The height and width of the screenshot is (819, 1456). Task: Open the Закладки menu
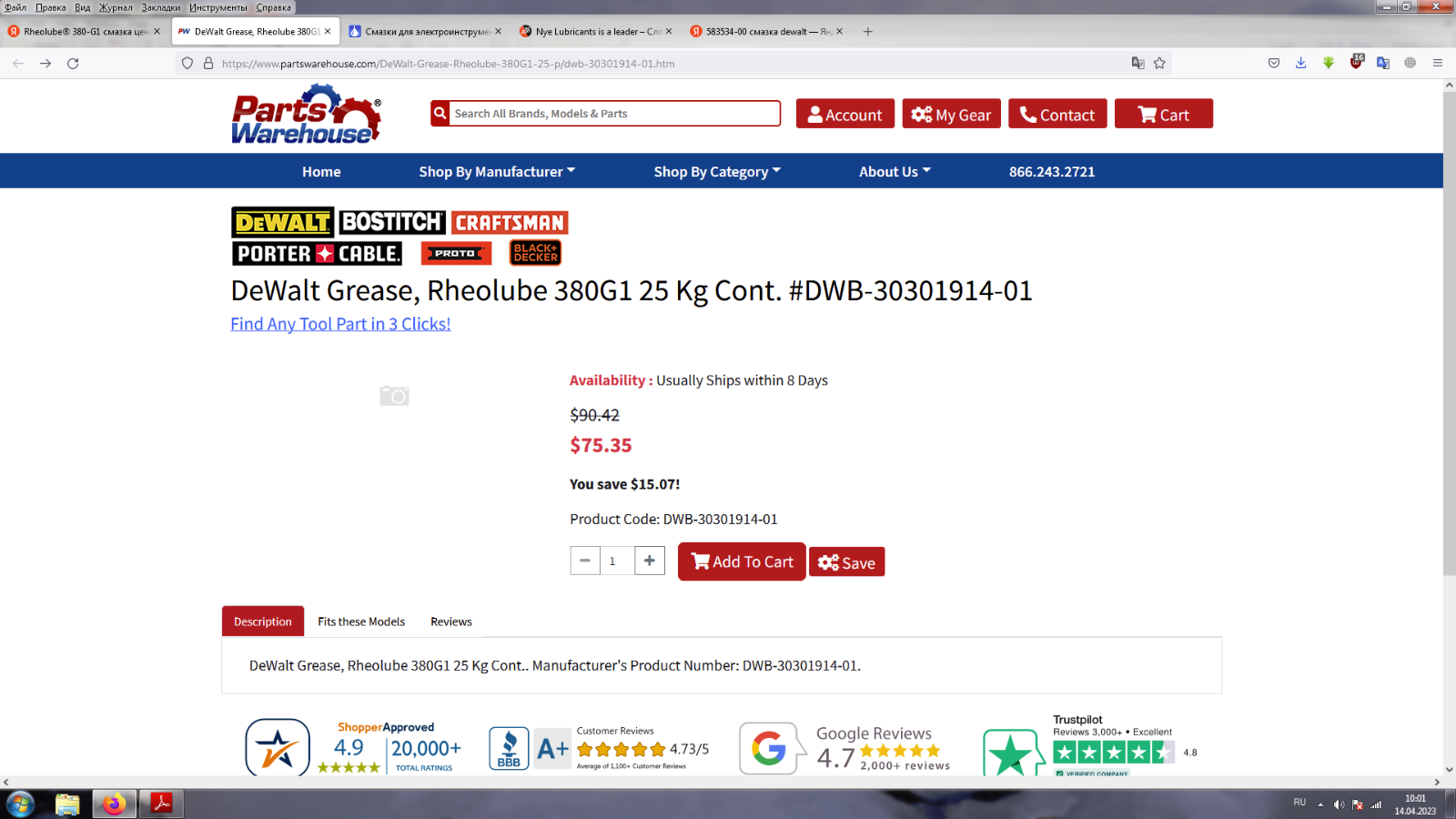161,7
